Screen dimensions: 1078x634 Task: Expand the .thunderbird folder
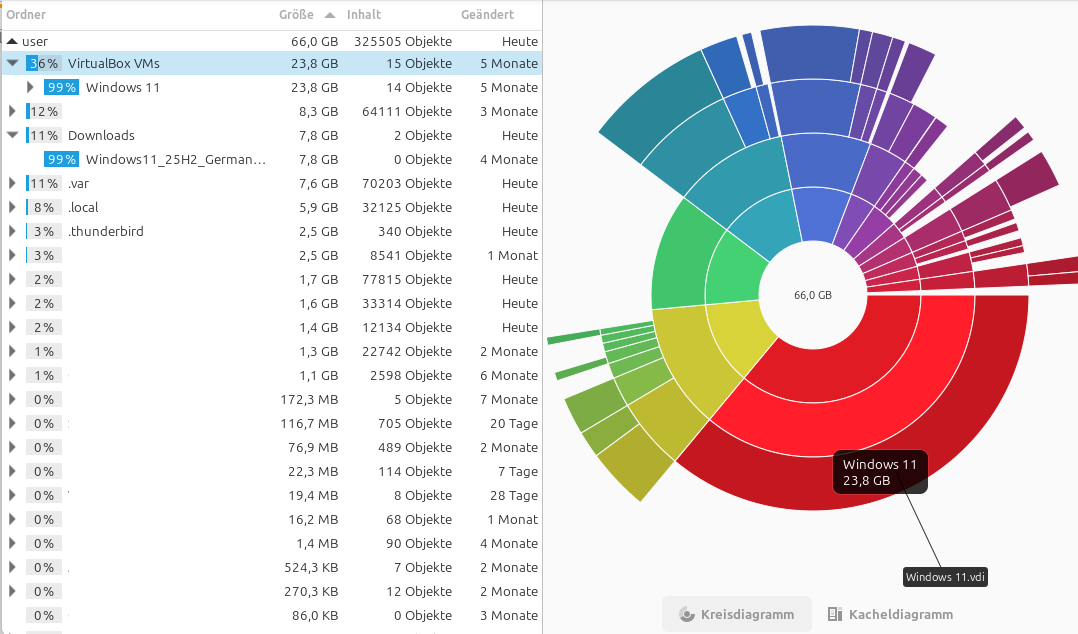coord(12,232)
